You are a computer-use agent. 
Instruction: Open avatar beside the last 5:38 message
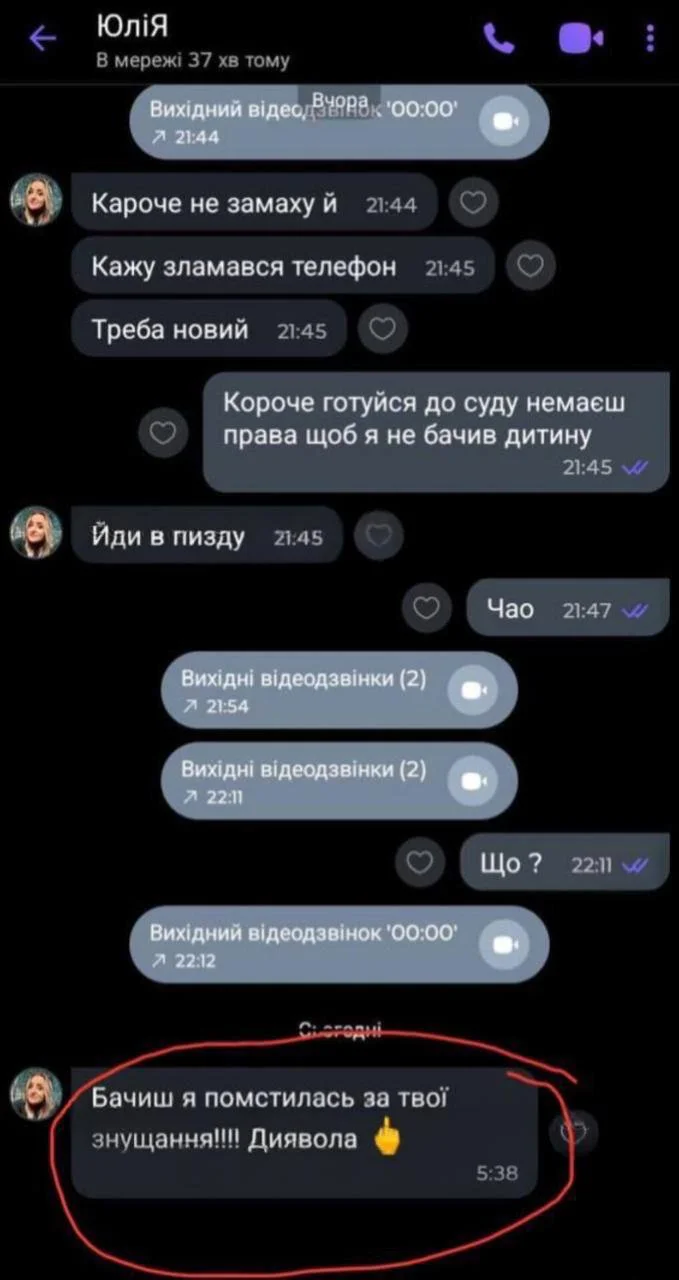click(x=37, y=1092)
